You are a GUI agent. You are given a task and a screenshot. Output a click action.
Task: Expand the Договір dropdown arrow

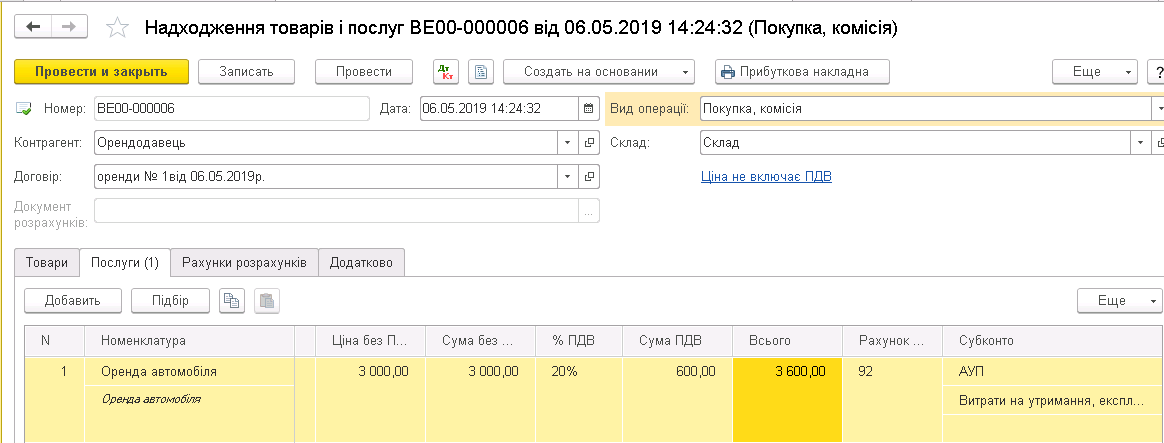(568, 177)
